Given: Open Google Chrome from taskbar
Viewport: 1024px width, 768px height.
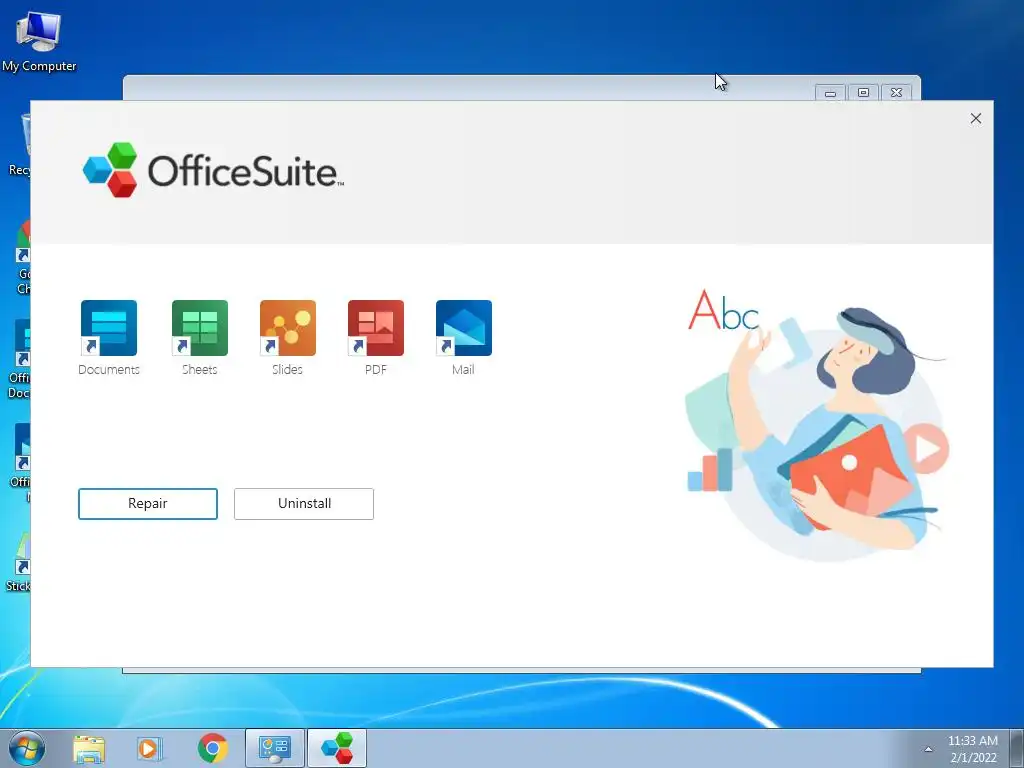Looking at the screenshot, I should click(x=212, y=749).
